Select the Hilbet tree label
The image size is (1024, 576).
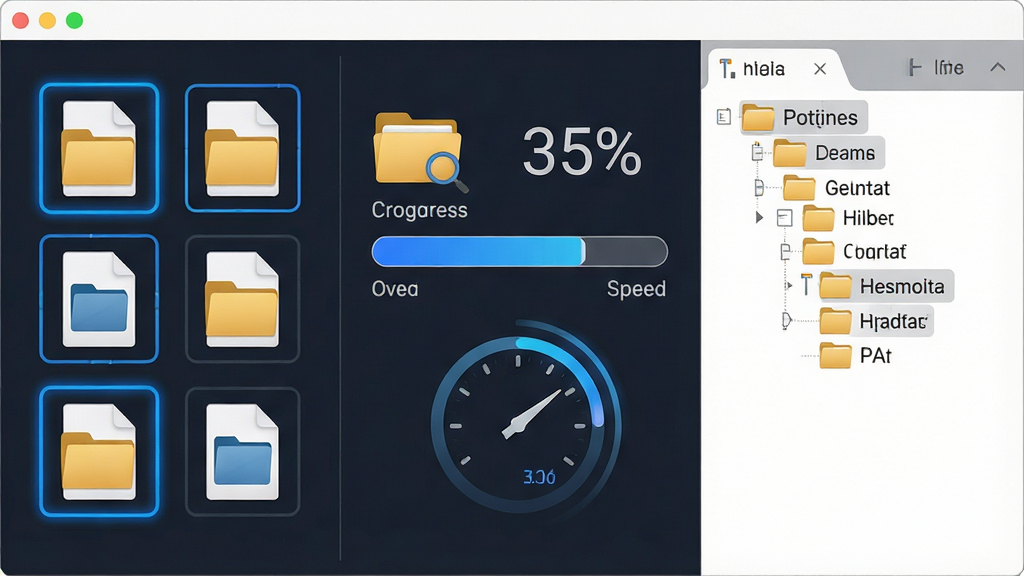coord(868,218)
